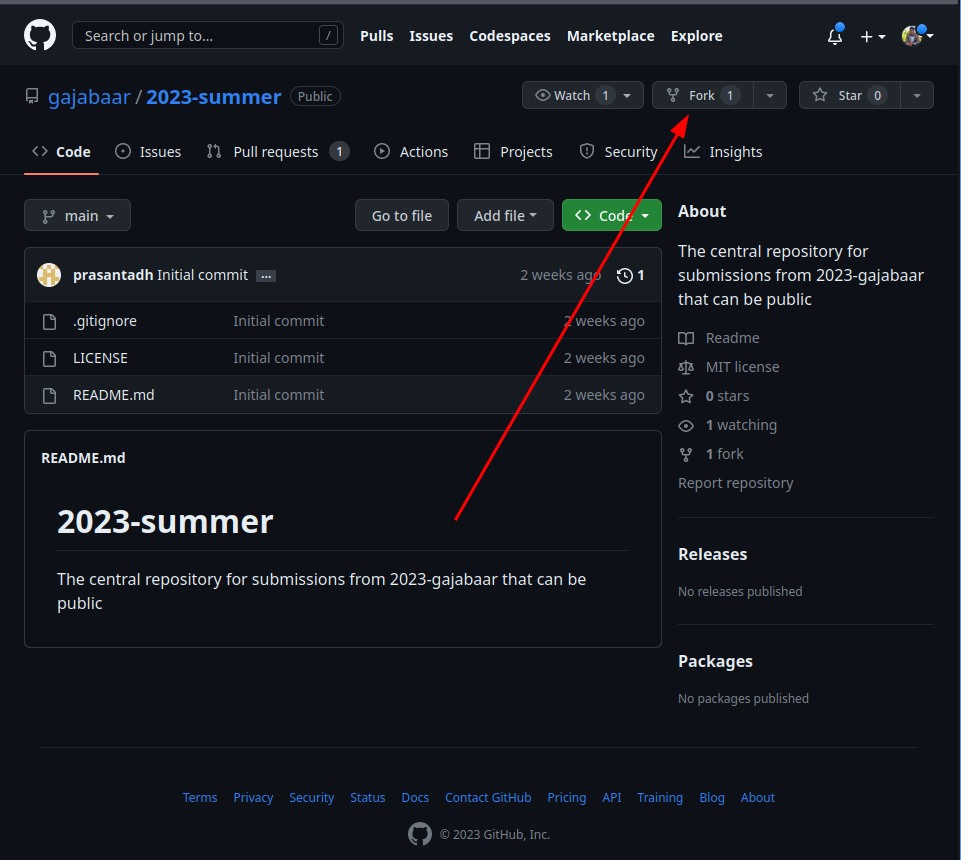Open Codespaces from the top bar
961x860 pixels.
point(509,36)
